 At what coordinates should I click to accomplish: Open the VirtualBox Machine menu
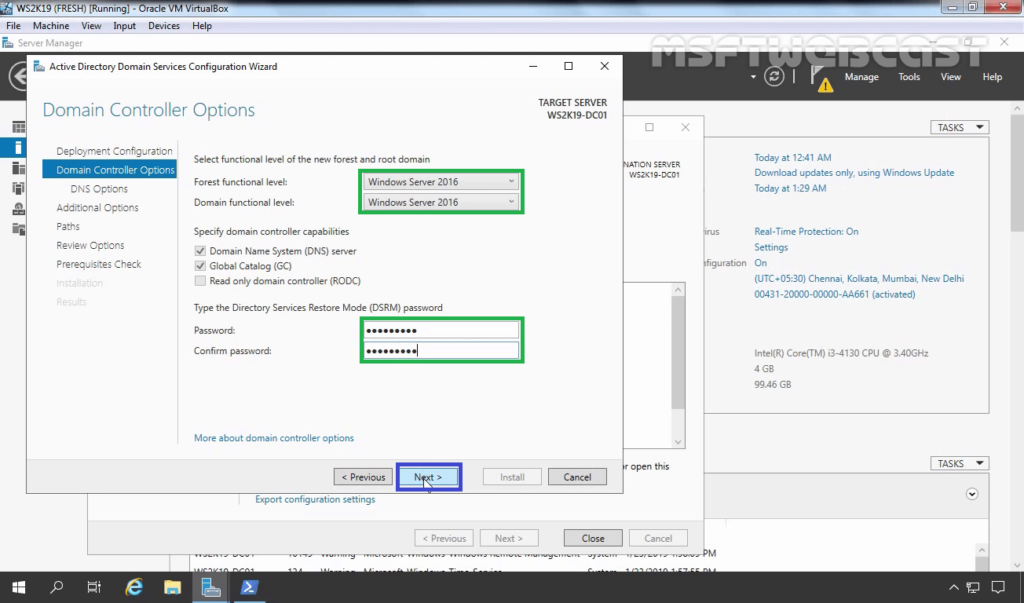pos(51,25)
